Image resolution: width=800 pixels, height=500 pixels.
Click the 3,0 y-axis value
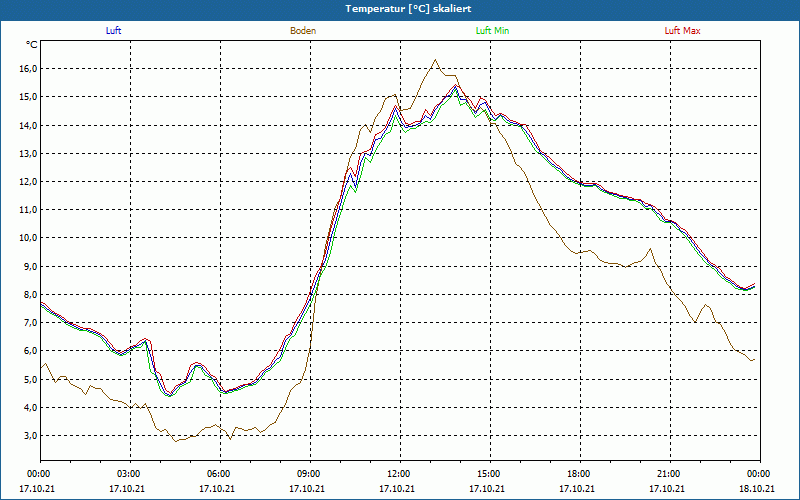tap(31, 435)
